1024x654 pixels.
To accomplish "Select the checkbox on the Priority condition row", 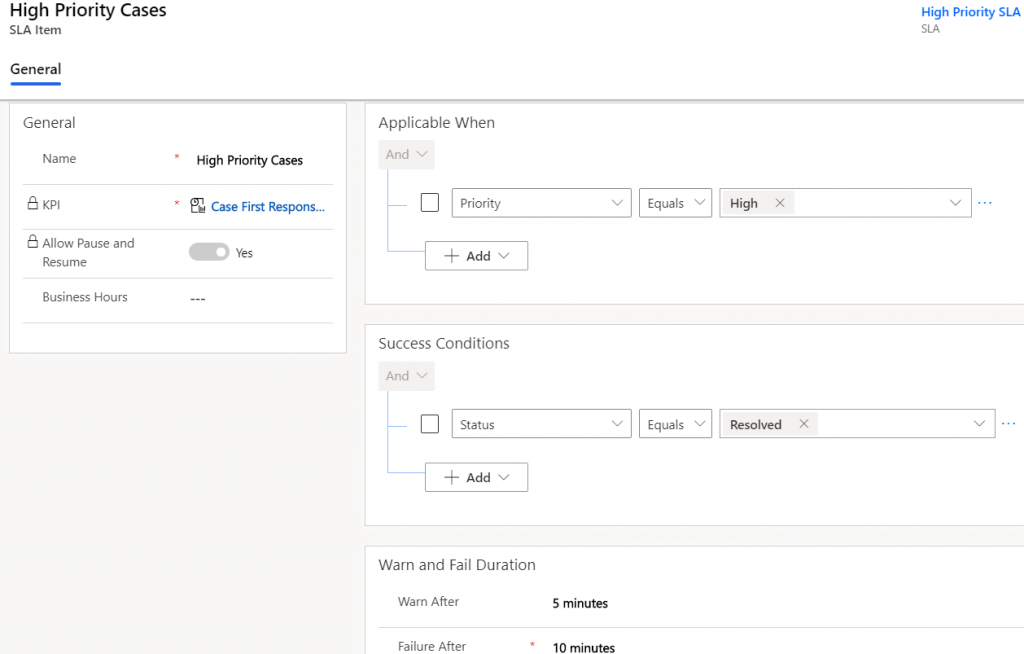I will [x=429, y=202].
